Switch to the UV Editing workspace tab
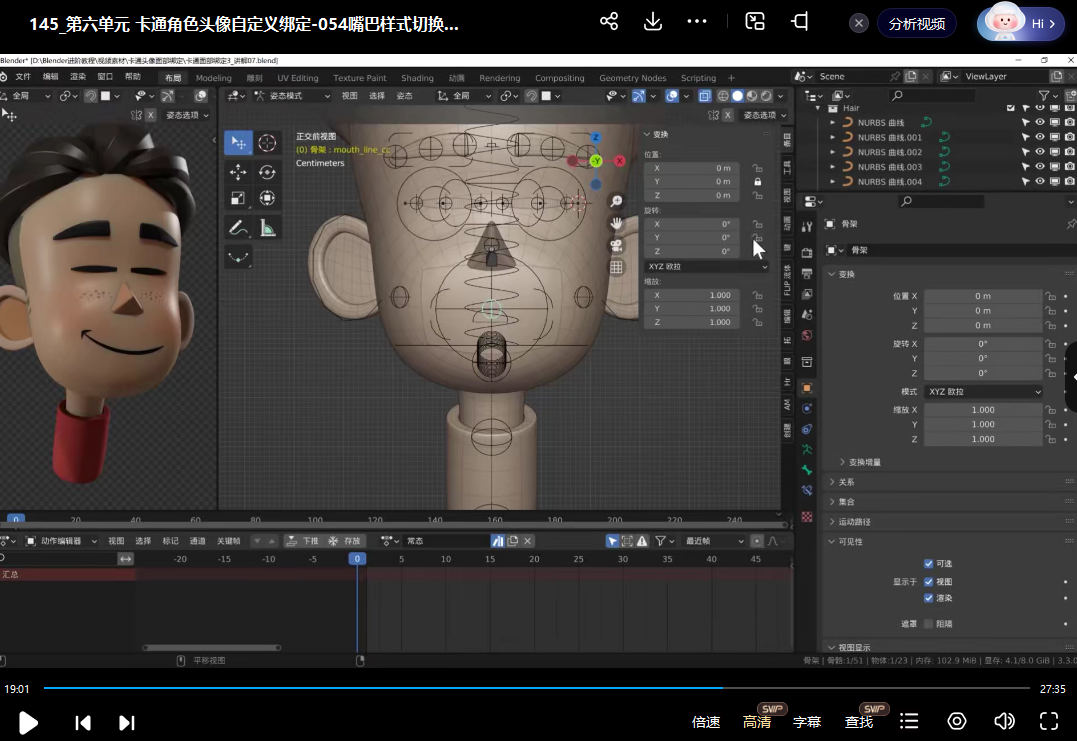This screenshot has width=1077, height=741. click(297, 78)
